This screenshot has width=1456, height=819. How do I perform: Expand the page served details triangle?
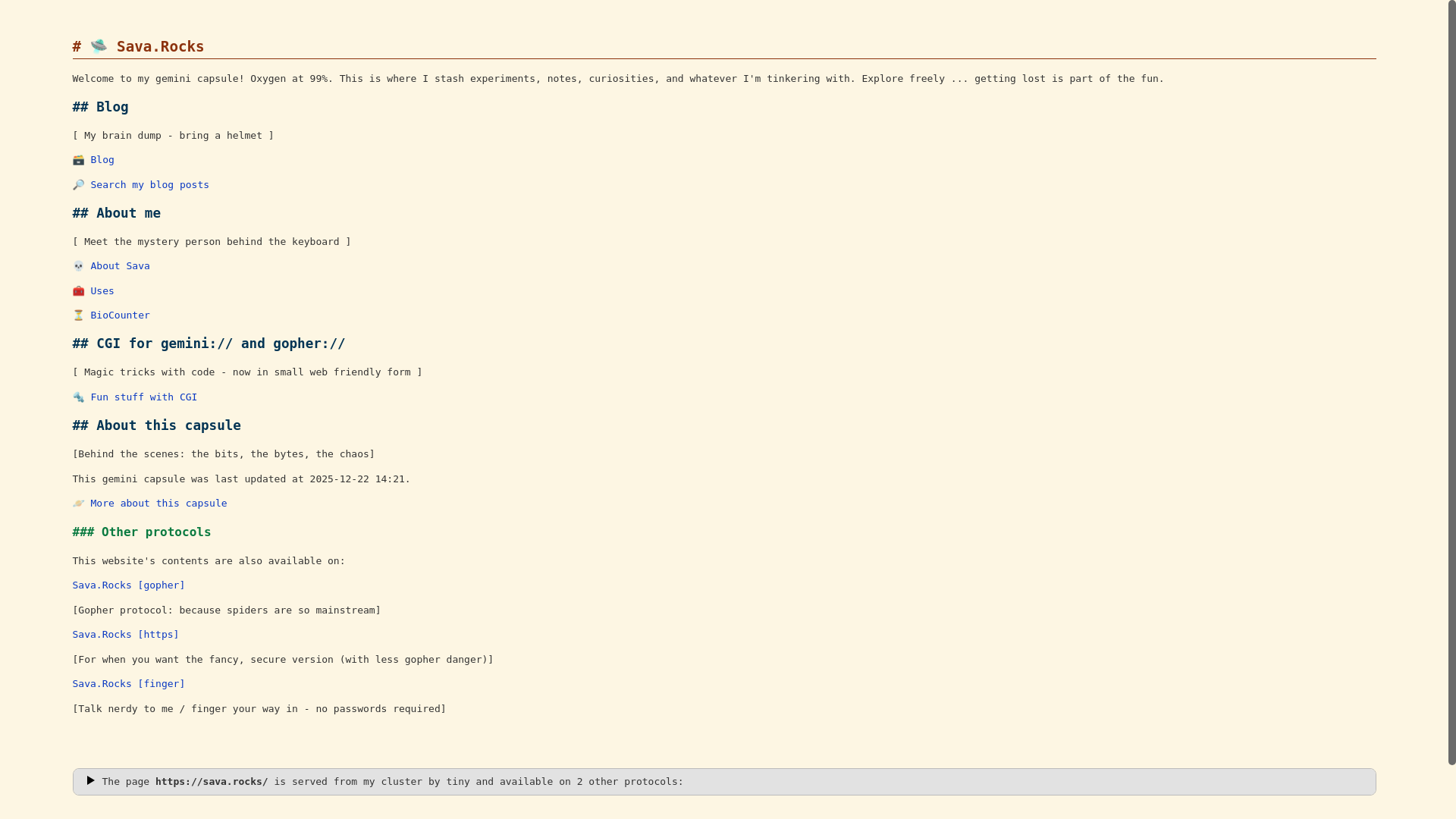coord(90,780)
